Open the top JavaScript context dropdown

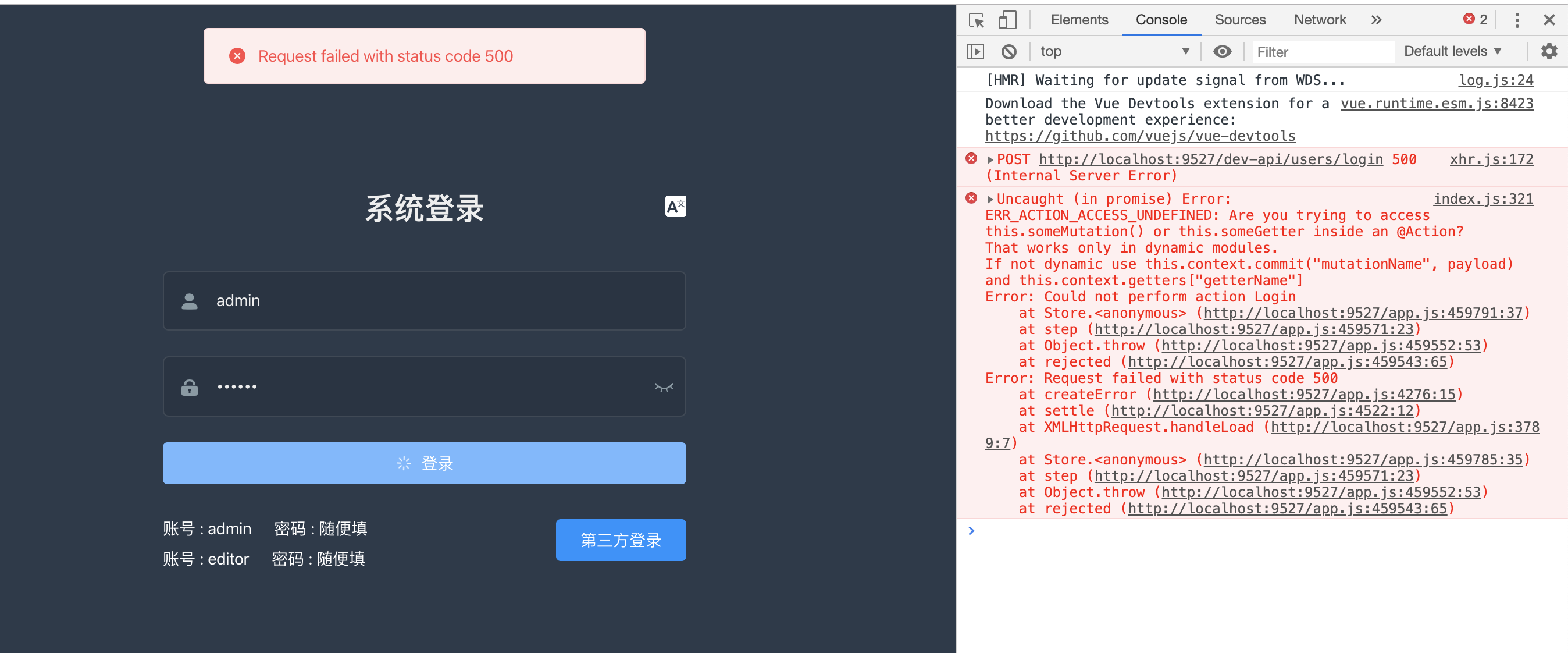[x=1114, y=52]
